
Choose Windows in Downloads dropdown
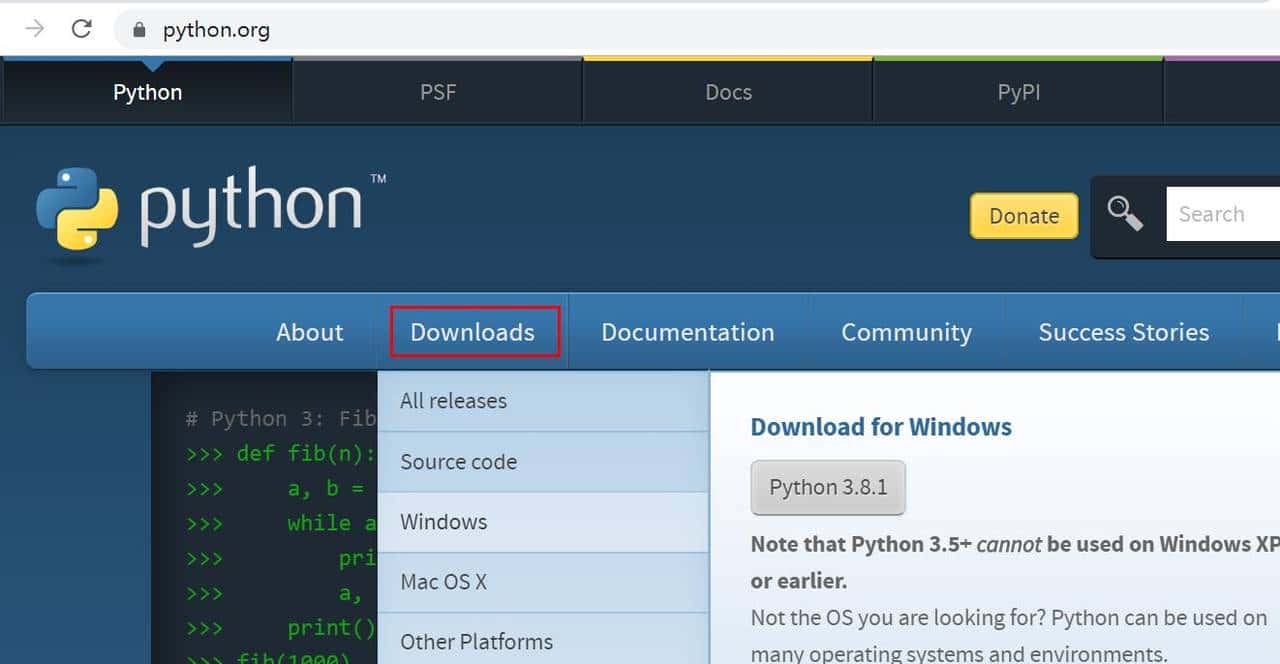click(443, 522)
